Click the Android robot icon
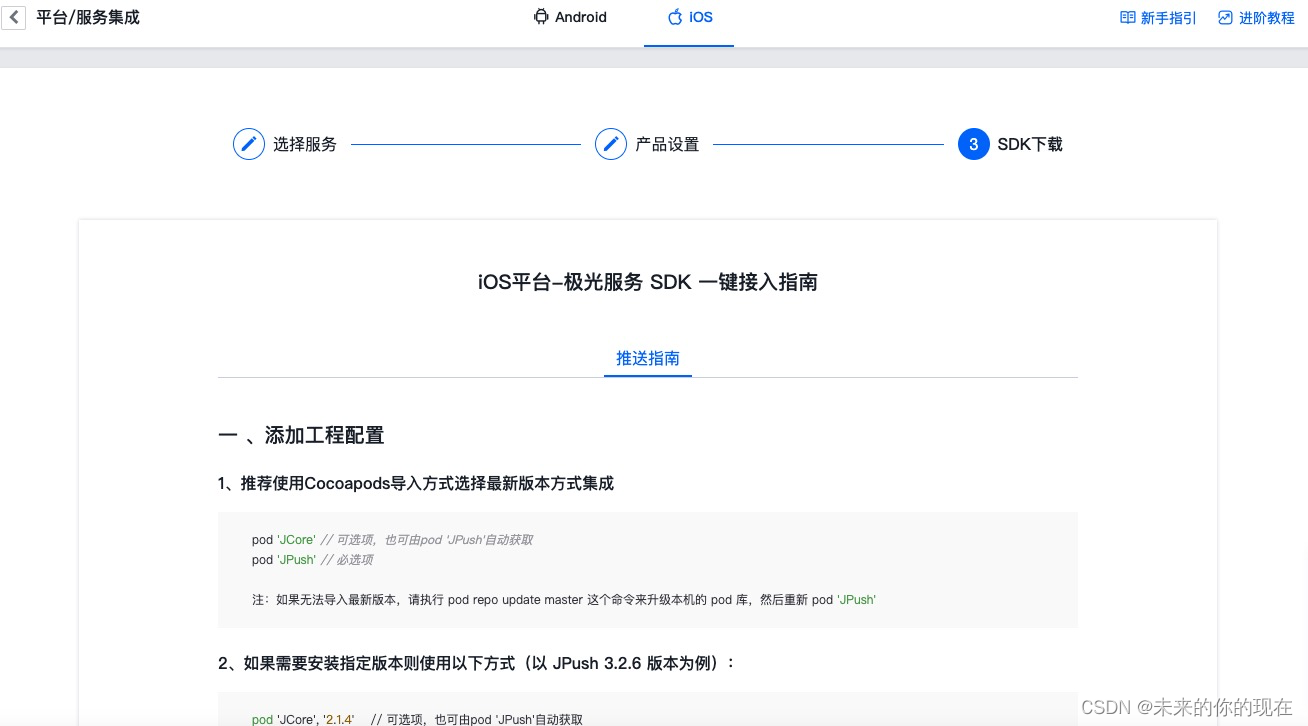 (541, 16)
